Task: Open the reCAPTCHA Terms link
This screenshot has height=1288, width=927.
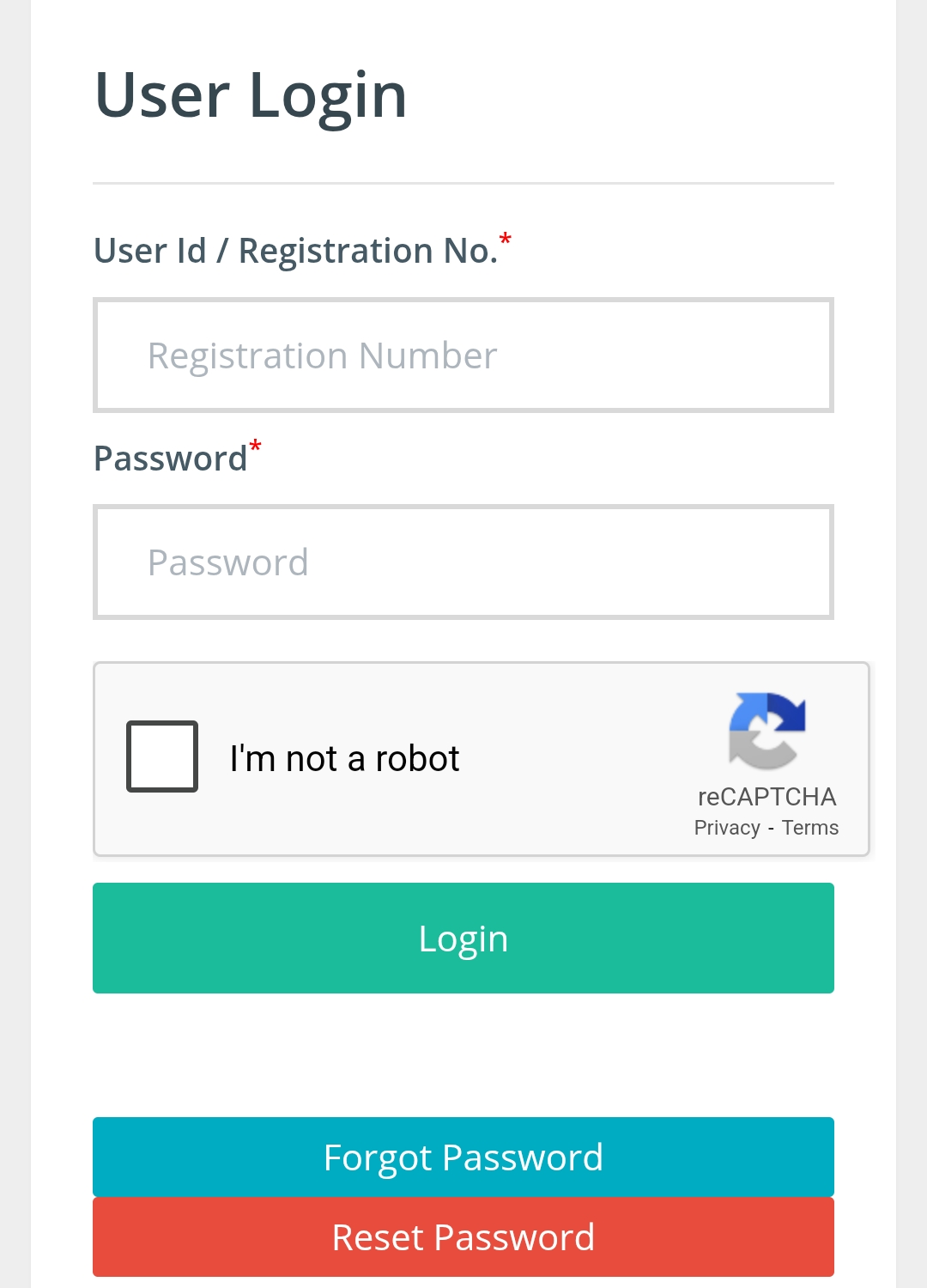Action: (809, 827)
